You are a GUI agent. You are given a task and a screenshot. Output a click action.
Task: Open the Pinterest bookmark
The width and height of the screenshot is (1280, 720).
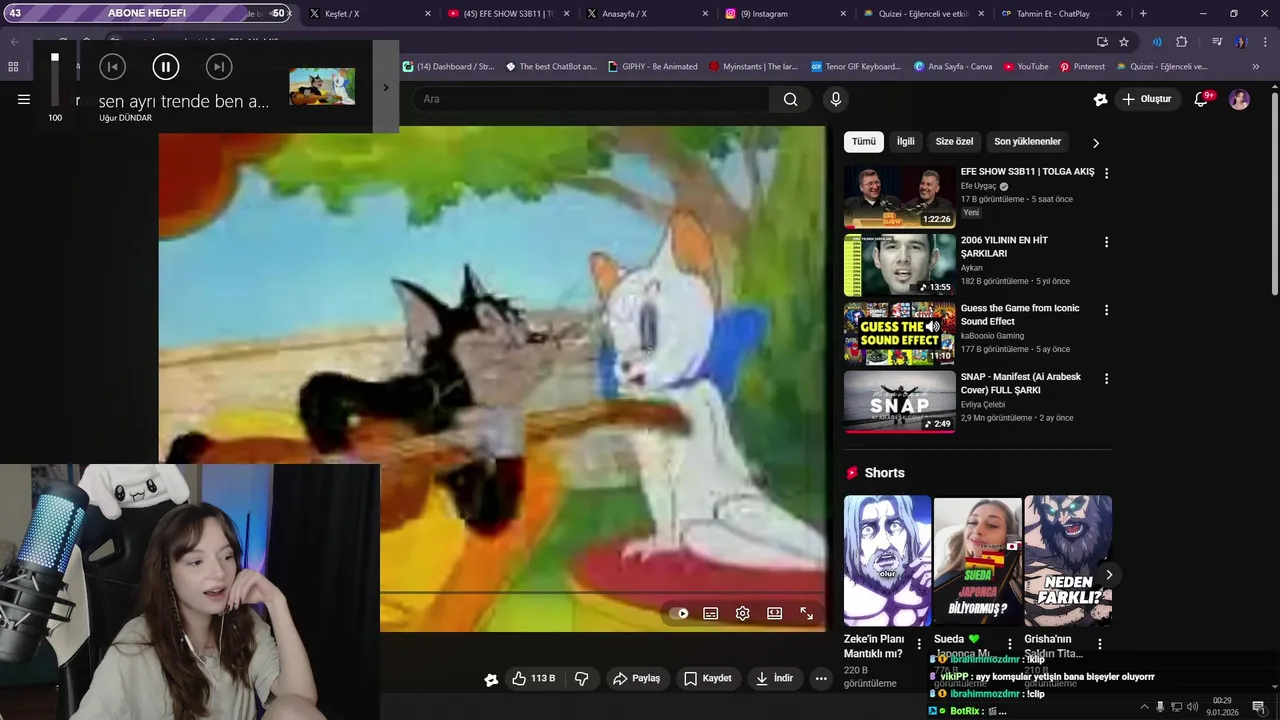click(x=1082, y=67)
